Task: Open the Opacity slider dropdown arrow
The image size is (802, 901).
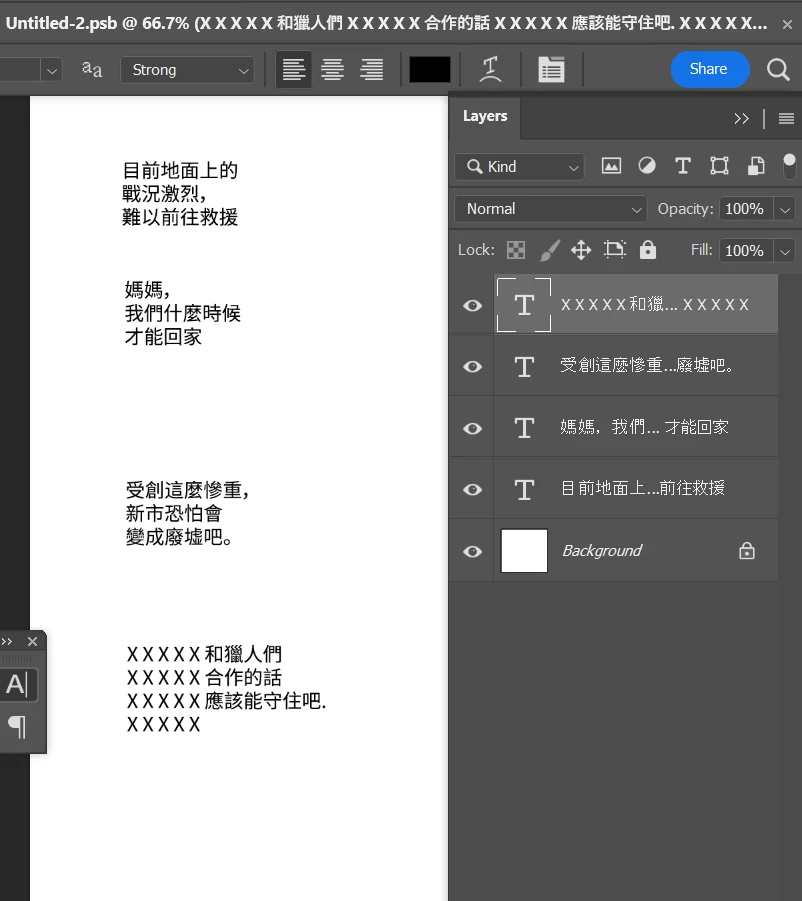Action: click(785, 209)
